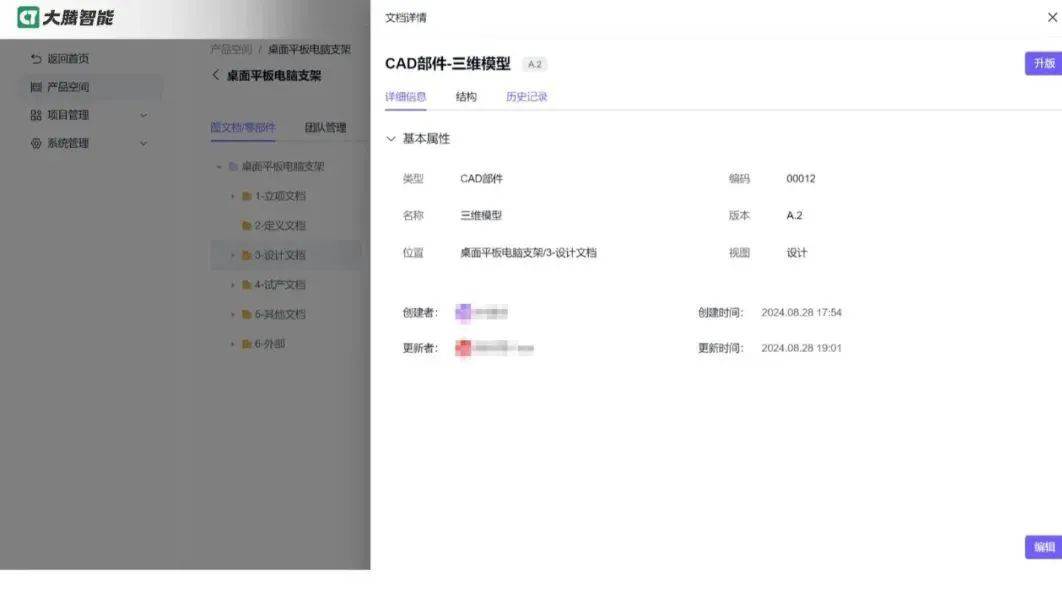Open the 项目管理 submenu chevron
The height and width of the screenshot is (591, 1062).
[143, 114]
